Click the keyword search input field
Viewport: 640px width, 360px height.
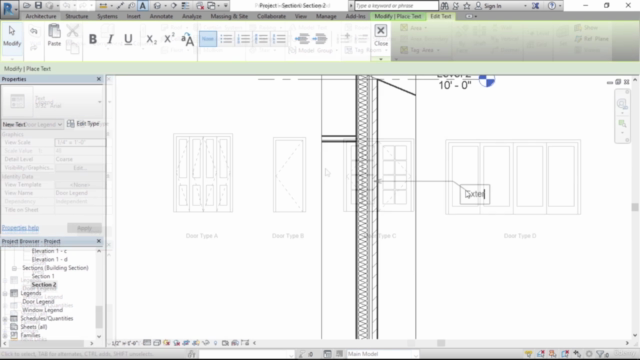396,6
